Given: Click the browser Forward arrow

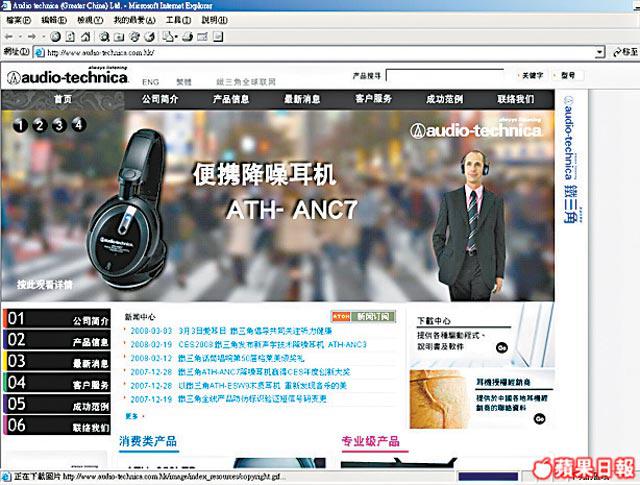Looking at the screenshot, I should [x=31, y=37].
